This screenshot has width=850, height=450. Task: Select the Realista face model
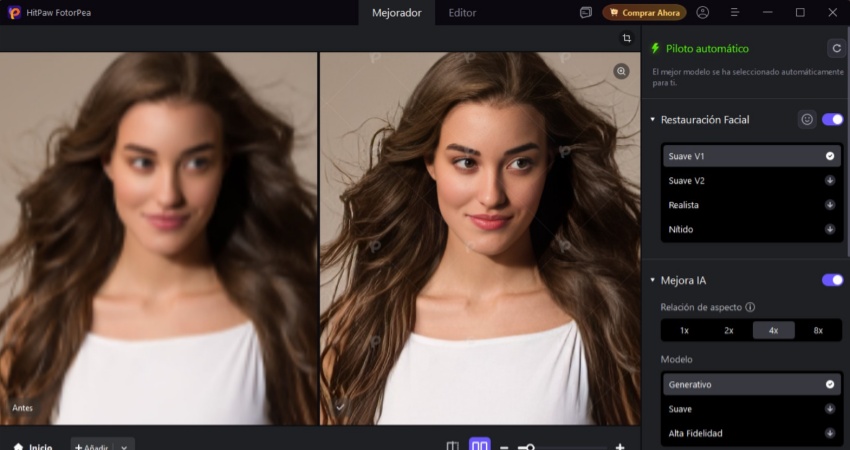pyautogui.click(x=751, y=205)
